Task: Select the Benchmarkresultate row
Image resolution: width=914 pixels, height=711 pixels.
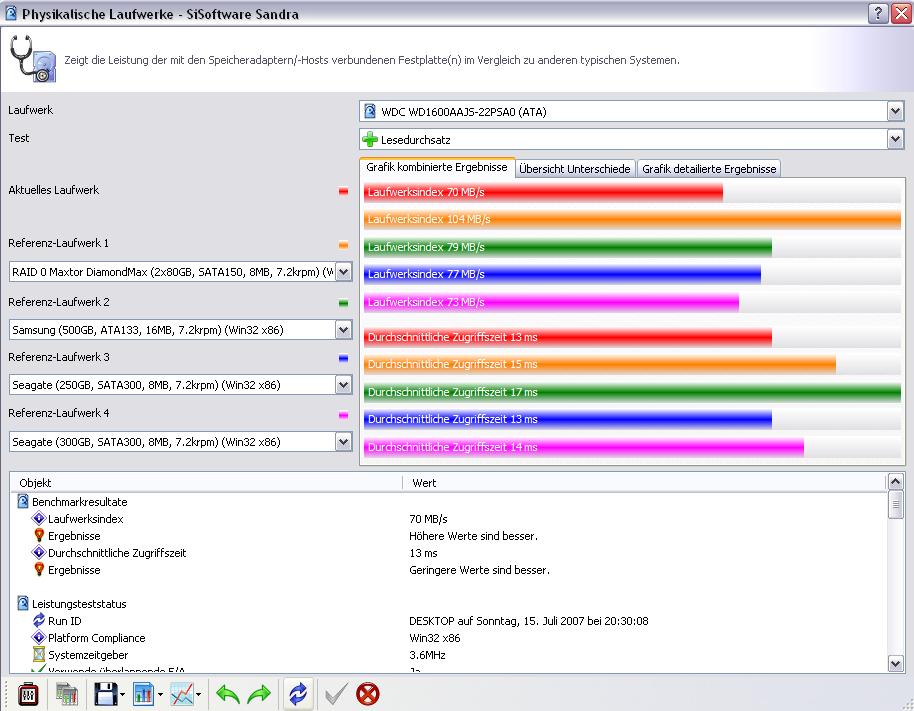Action: (449, 501)
